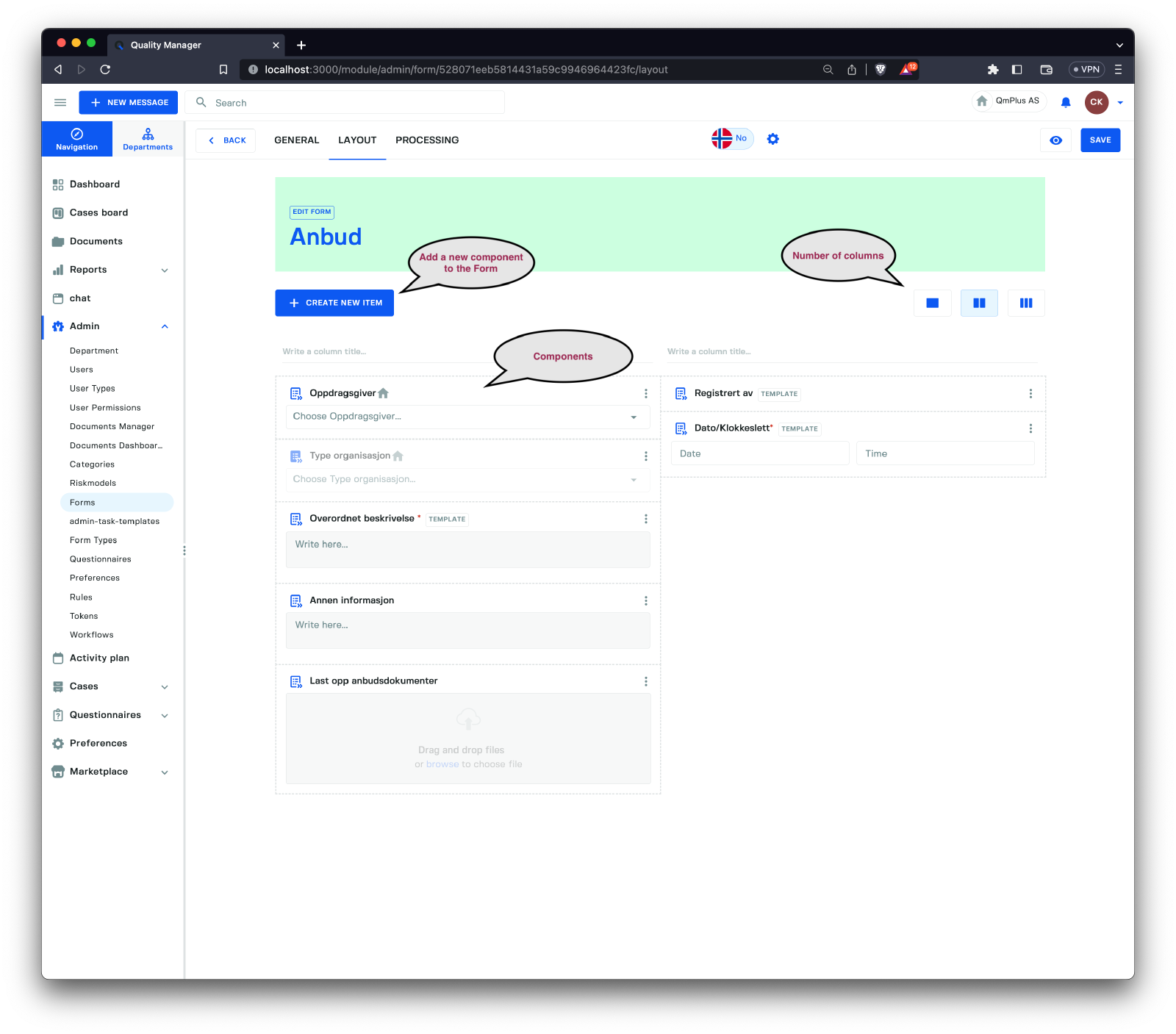The image size is (1176, 1034).
Task: Open options menu for Registrert av component
Action: [1030, 394]
